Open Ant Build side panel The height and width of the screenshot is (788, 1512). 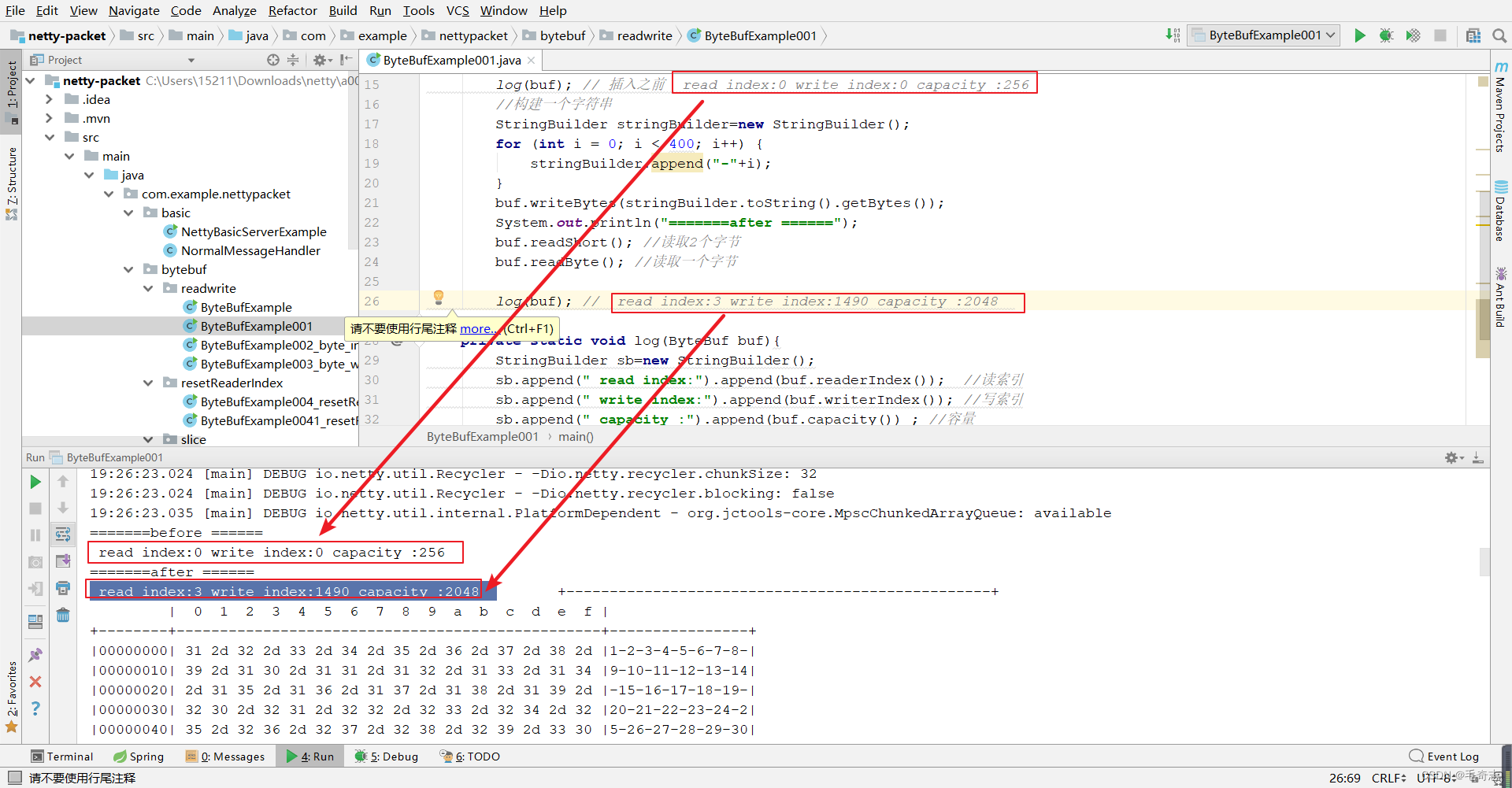click(x=1501, y=298)
